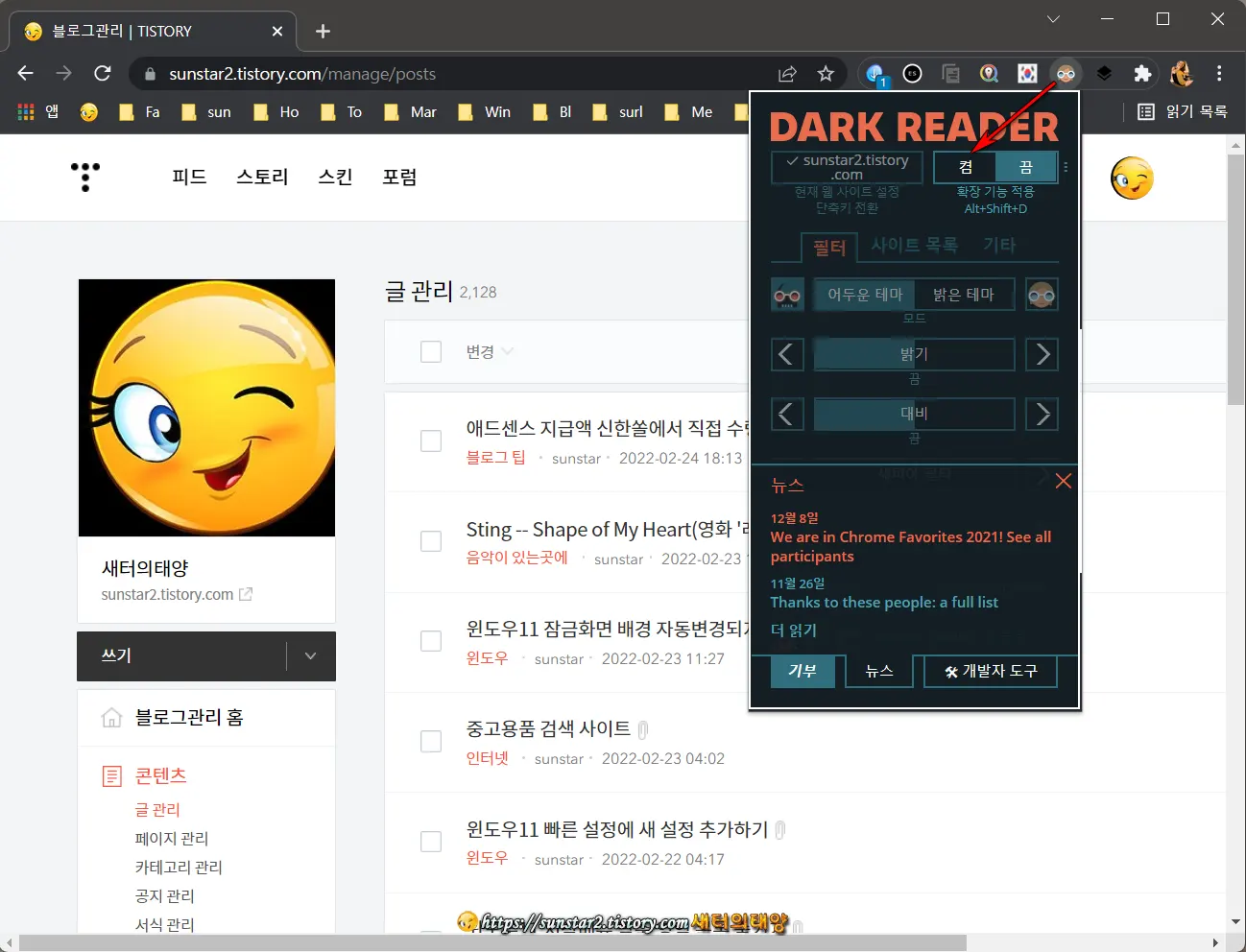The image size is (1246, 952).
Task: Open 스토리 in Tistory top menu
Action: [262, 178]
